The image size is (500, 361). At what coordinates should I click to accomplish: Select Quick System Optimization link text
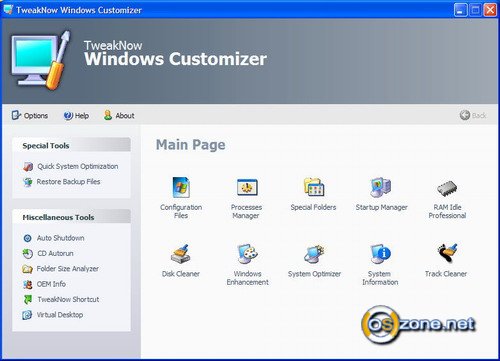pyautogui.click(x=78, y=166)
